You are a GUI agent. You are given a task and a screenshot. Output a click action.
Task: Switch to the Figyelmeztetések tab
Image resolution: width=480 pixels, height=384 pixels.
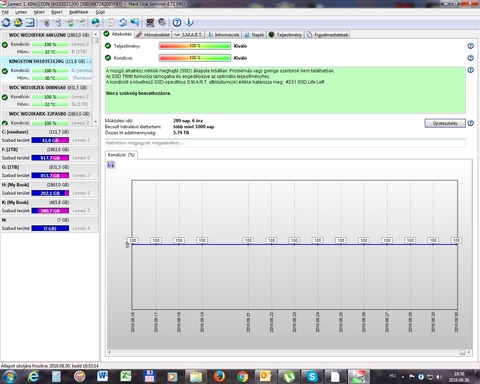[327, 35]
